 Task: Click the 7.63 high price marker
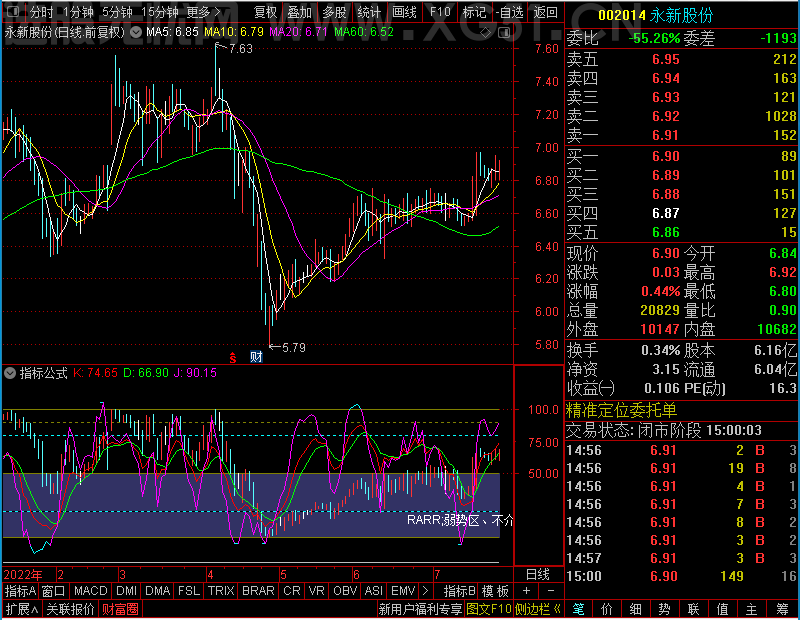[240, 48]
